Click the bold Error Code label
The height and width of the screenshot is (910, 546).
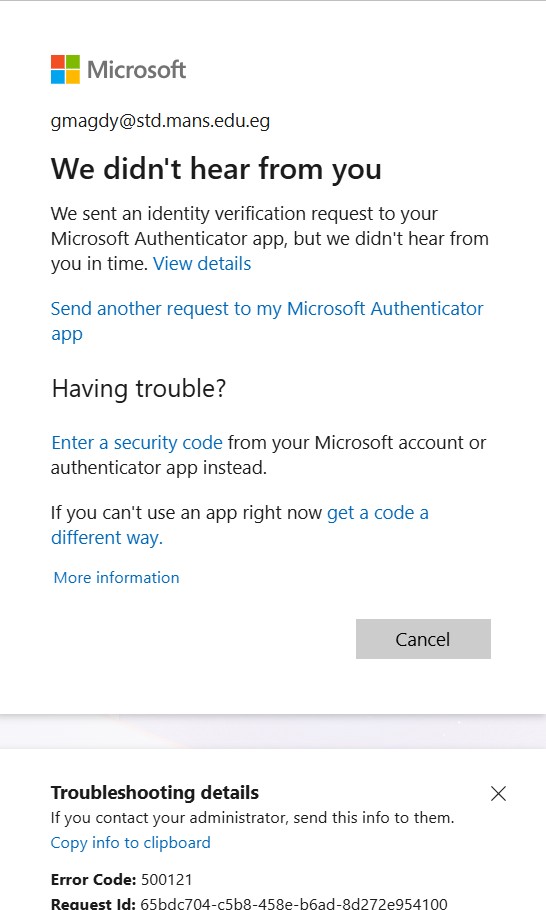coord(94,880)
